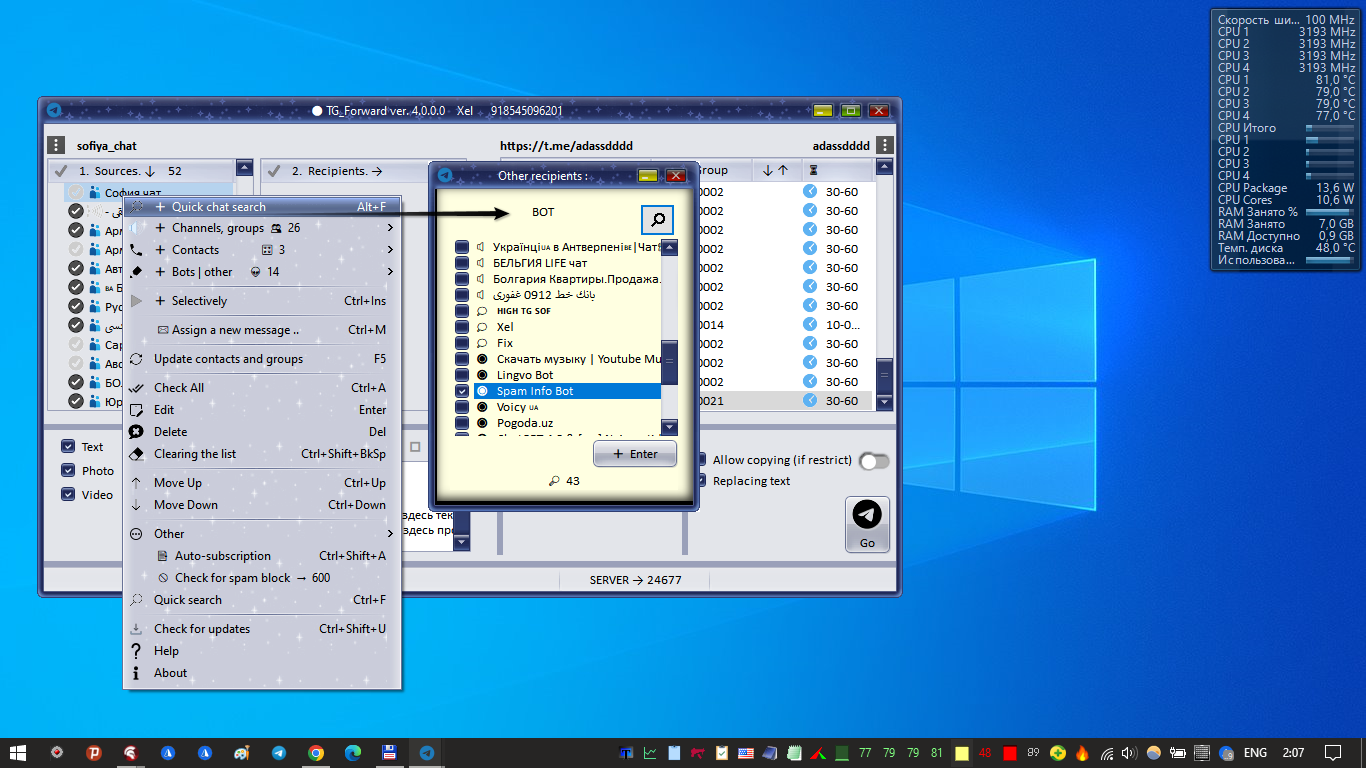Uncheck Spam Info Bot in the recipients list
1366x768 pixels.
pyautogui.click(x=461, y=391)
